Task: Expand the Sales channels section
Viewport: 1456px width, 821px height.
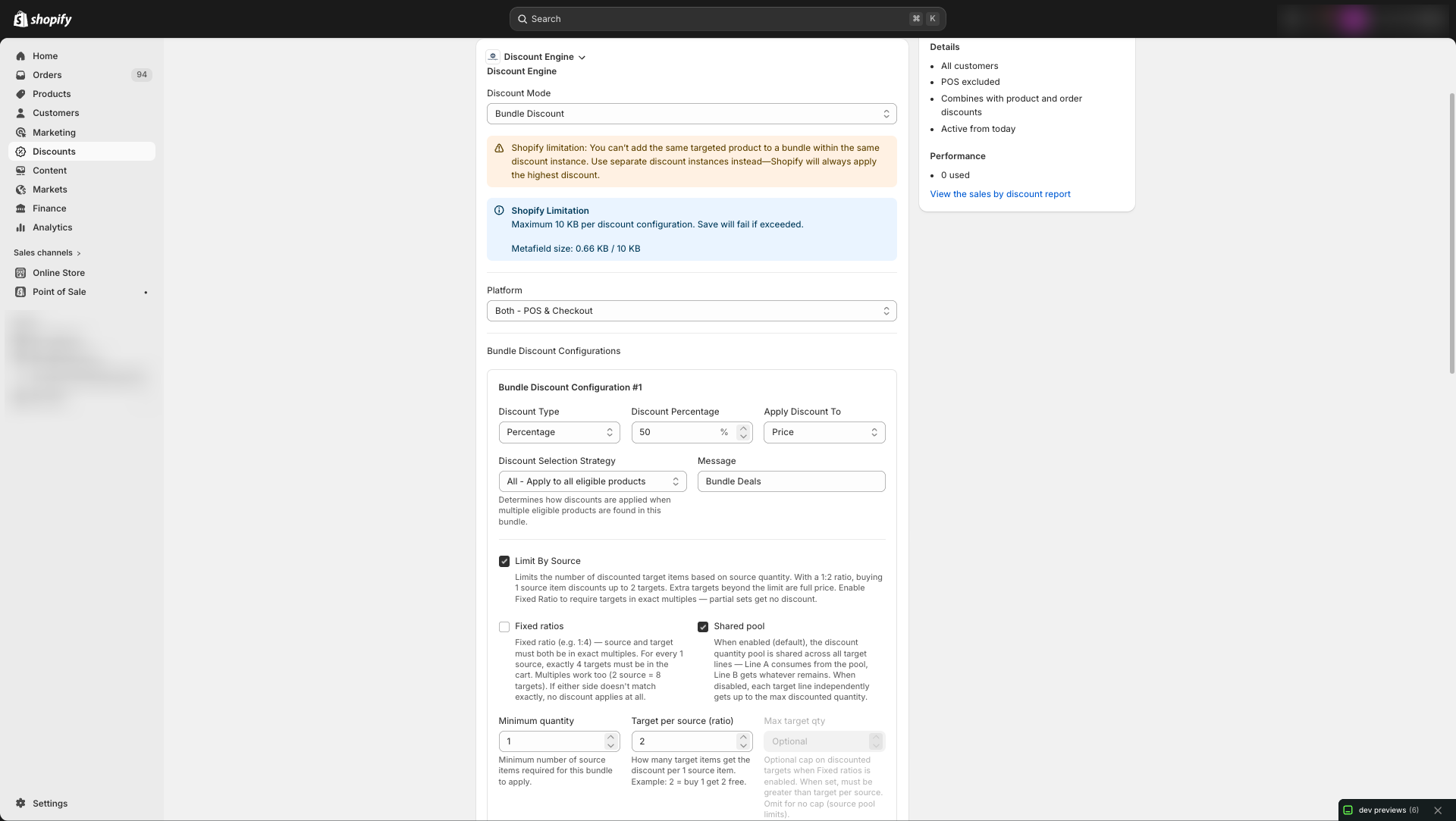Action: point(45,252)
